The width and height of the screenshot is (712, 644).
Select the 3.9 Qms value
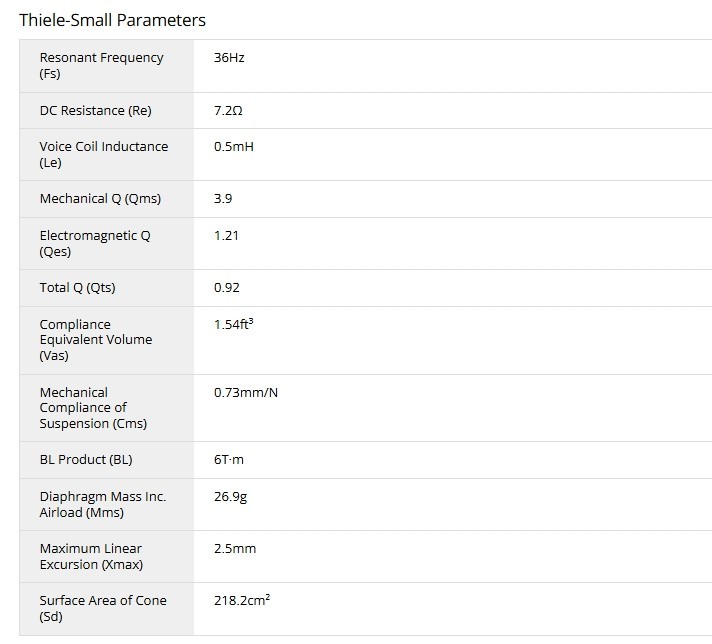(223, 199)
